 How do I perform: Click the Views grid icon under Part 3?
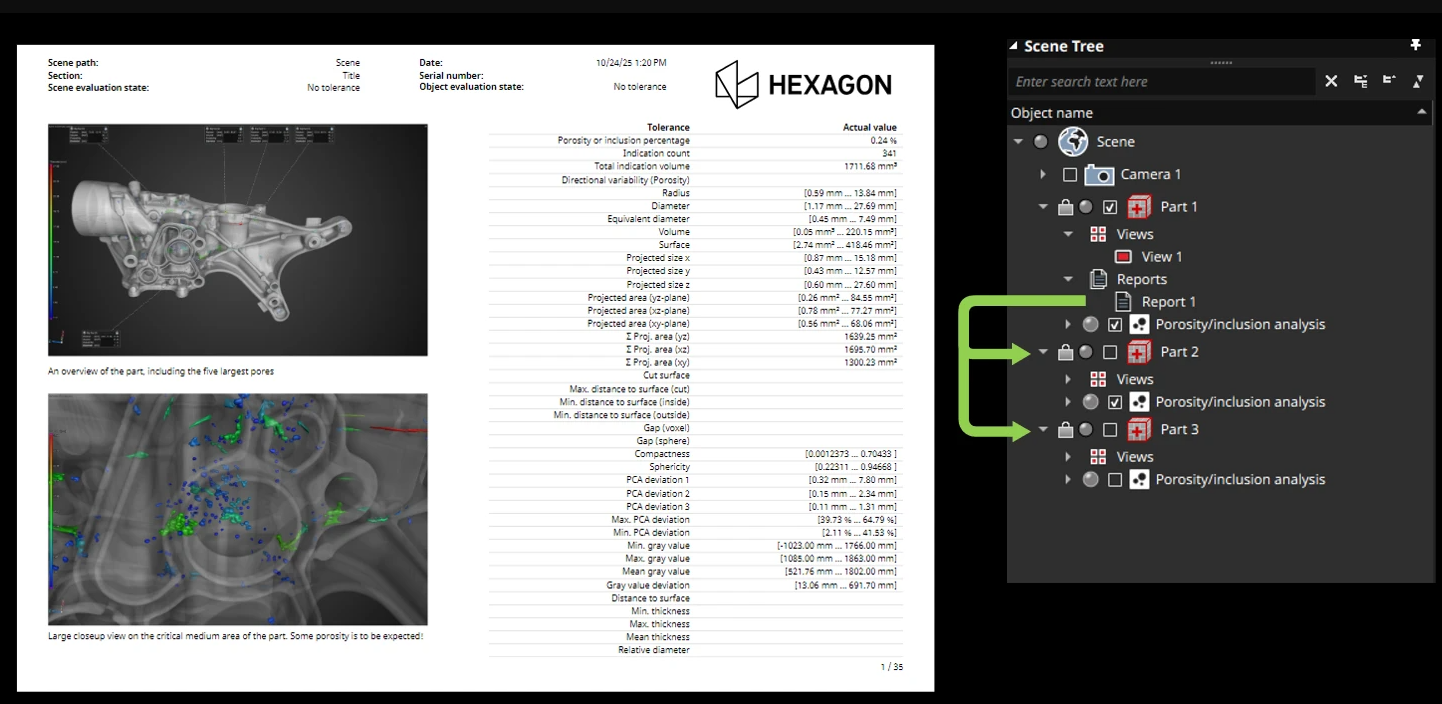pos(1098,457)
